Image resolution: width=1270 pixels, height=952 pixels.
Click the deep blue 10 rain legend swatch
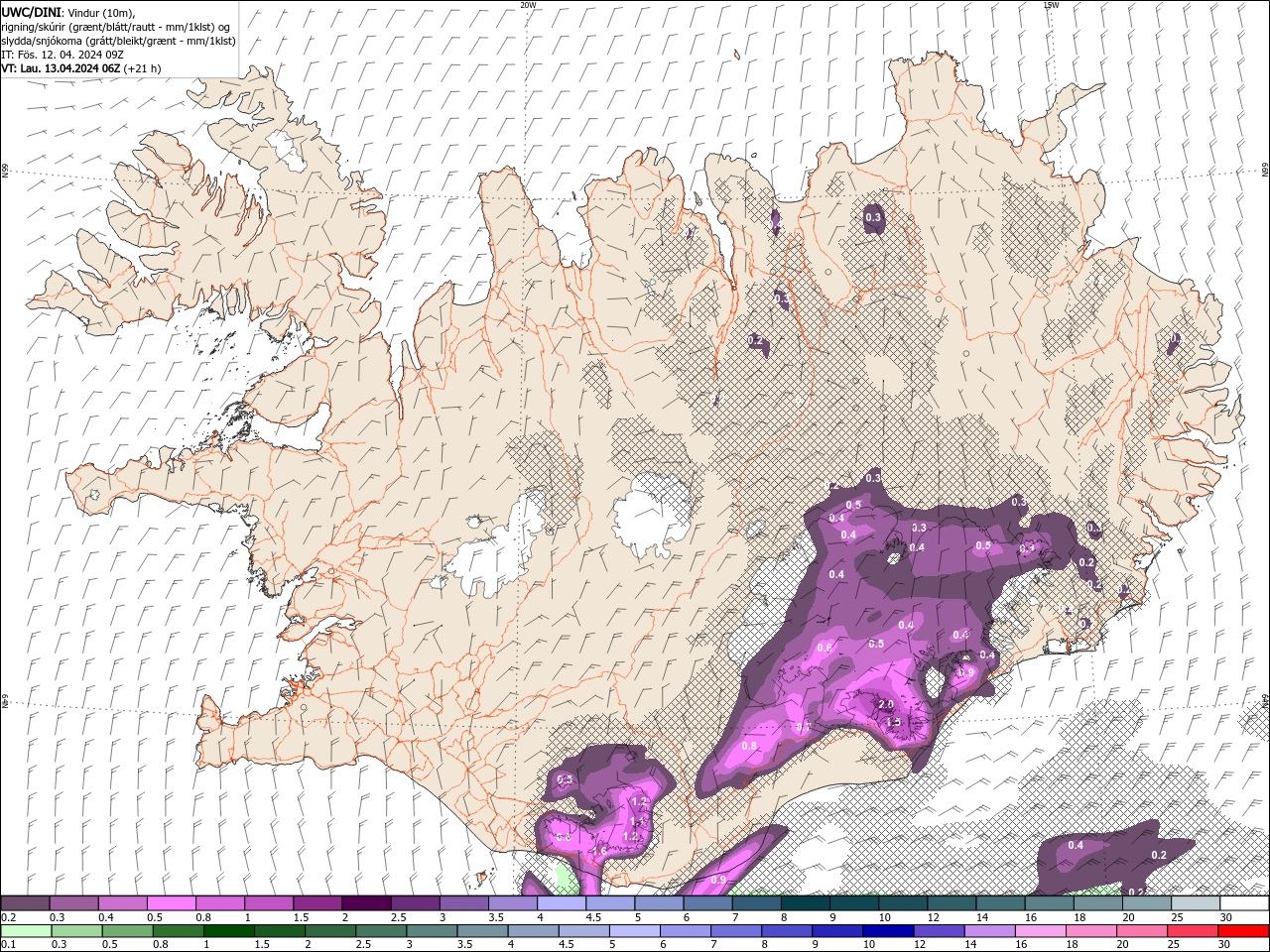pos(887,931)
